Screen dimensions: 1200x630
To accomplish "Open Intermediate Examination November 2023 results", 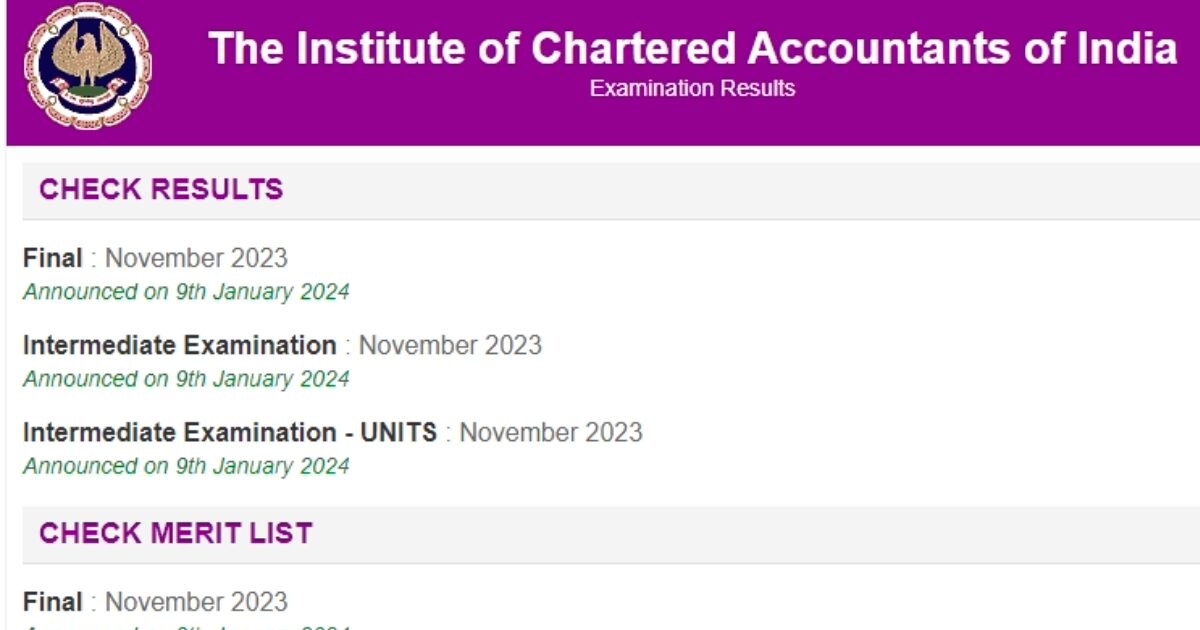I will coord(280,345).
